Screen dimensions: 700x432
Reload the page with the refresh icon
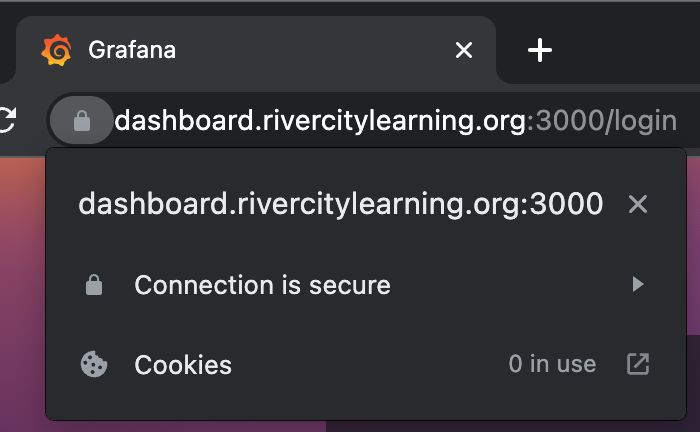(x=7, y=121)
